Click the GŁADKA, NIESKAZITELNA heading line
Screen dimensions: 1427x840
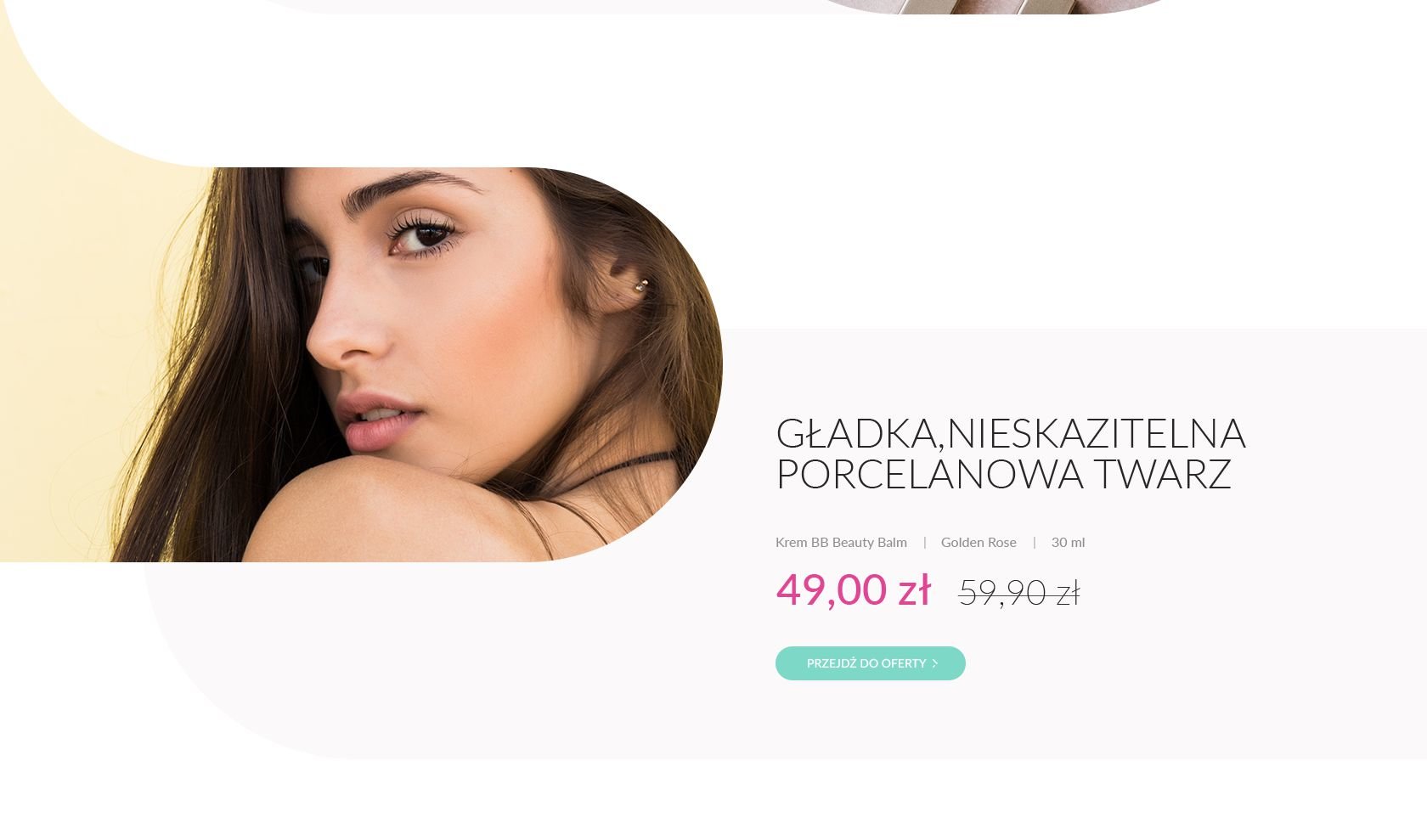point(1010,433)
